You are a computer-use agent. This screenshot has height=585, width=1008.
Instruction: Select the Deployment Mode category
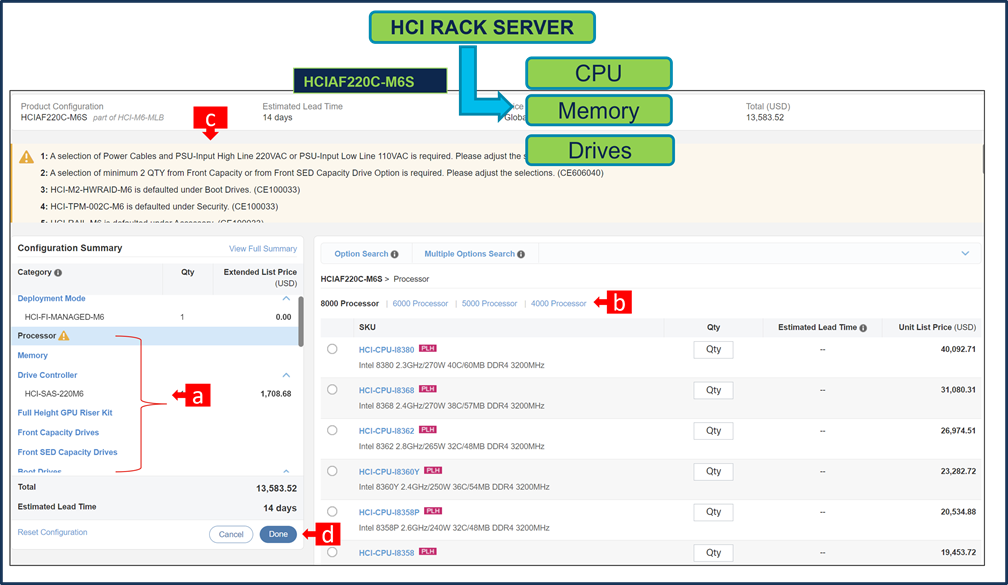click(51, 299)
